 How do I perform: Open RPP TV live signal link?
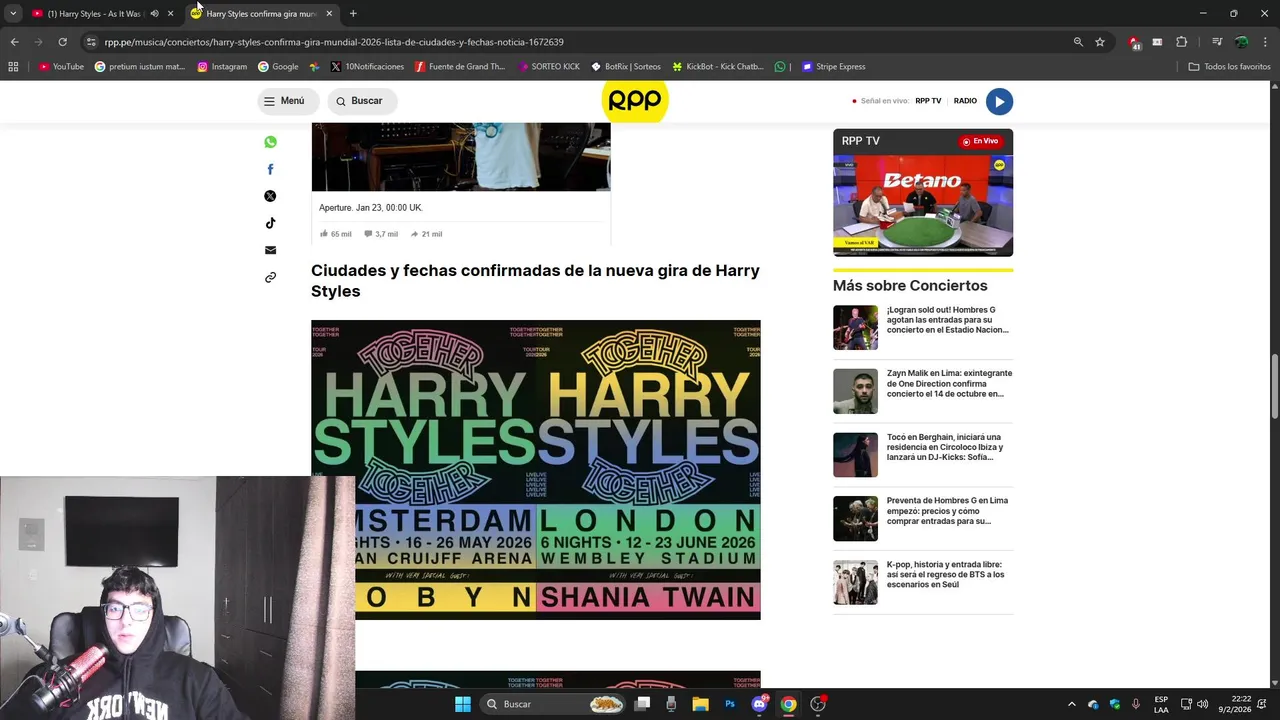click(928, 101)
